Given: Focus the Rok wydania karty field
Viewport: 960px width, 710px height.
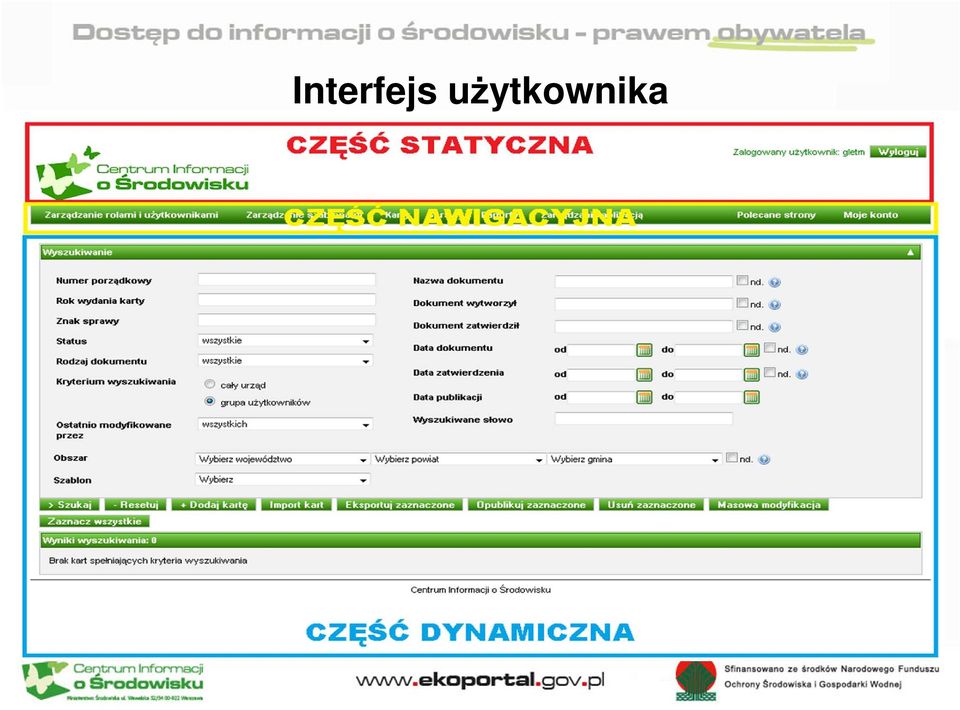Looking at the screenshot, I should [x=287, y=300].
